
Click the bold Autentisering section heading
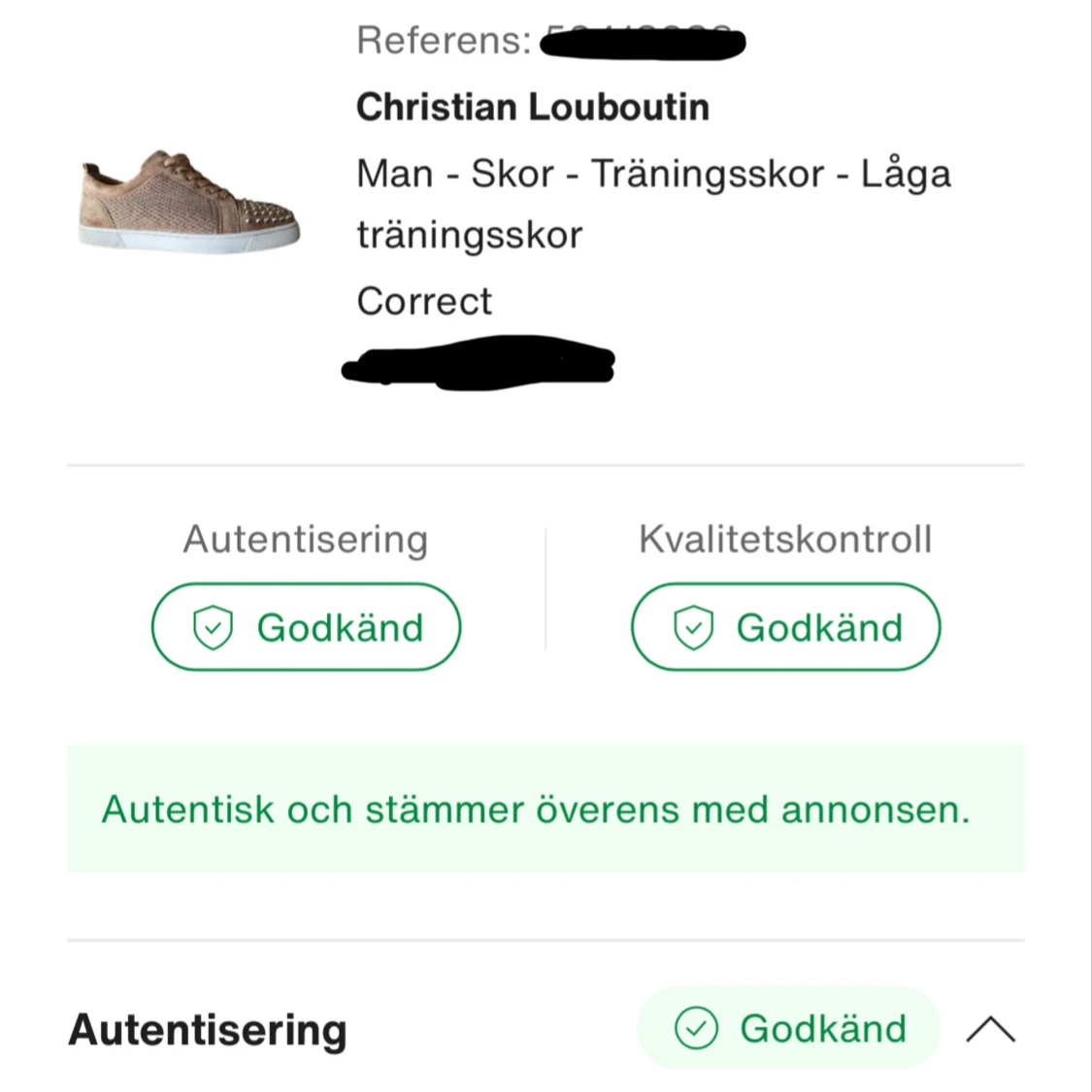click(208, 1030)
